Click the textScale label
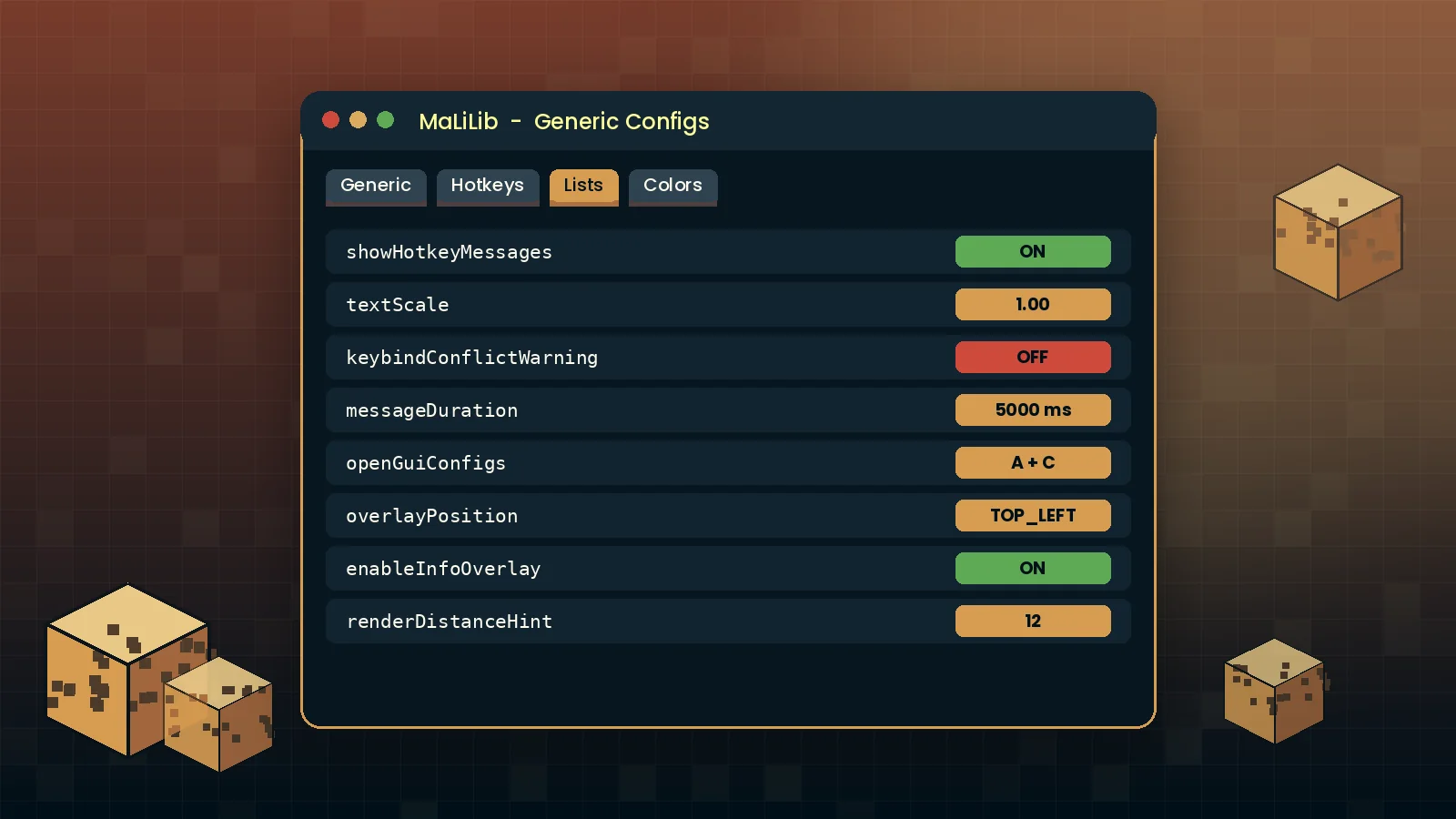Screen dimensions: 1456x819 tap(398, 305)
